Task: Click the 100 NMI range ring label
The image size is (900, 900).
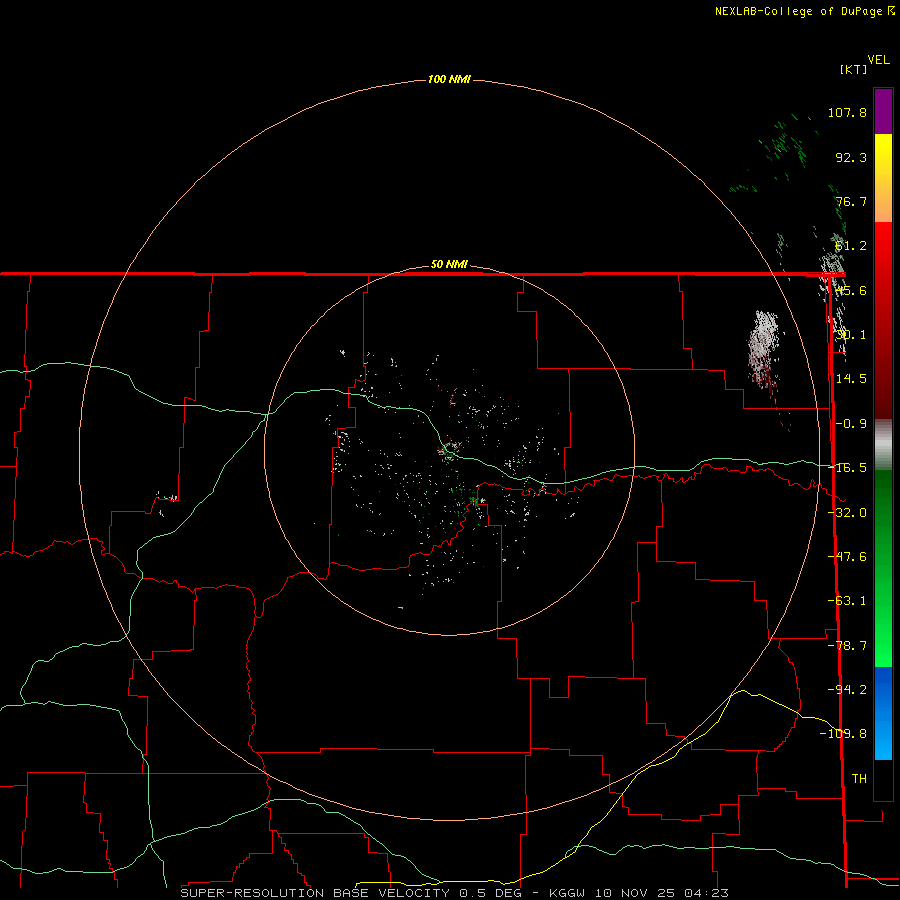Action: [449, 79]
